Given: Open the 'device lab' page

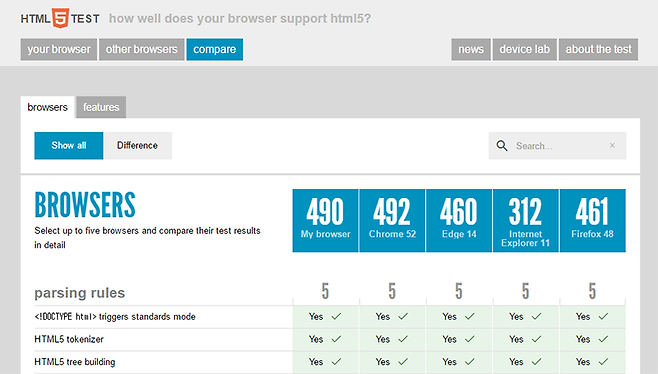Looking at the screenshot, I should (x=525, y=50).
